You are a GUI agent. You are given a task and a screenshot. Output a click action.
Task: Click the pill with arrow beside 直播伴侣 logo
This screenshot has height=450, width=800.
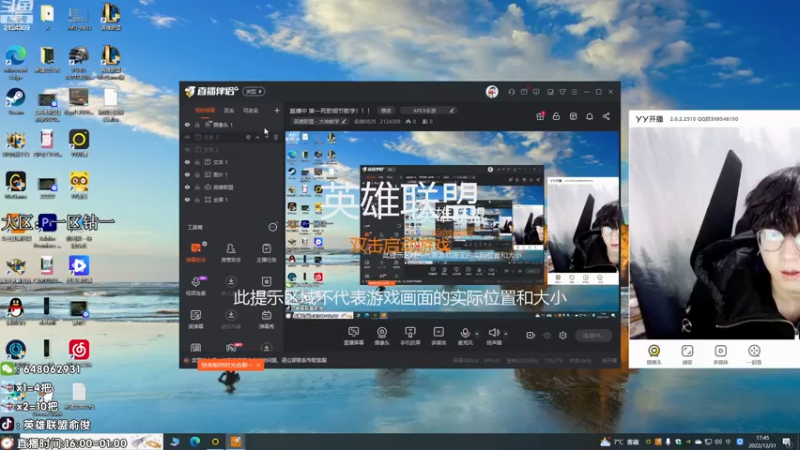coord(254,92)
